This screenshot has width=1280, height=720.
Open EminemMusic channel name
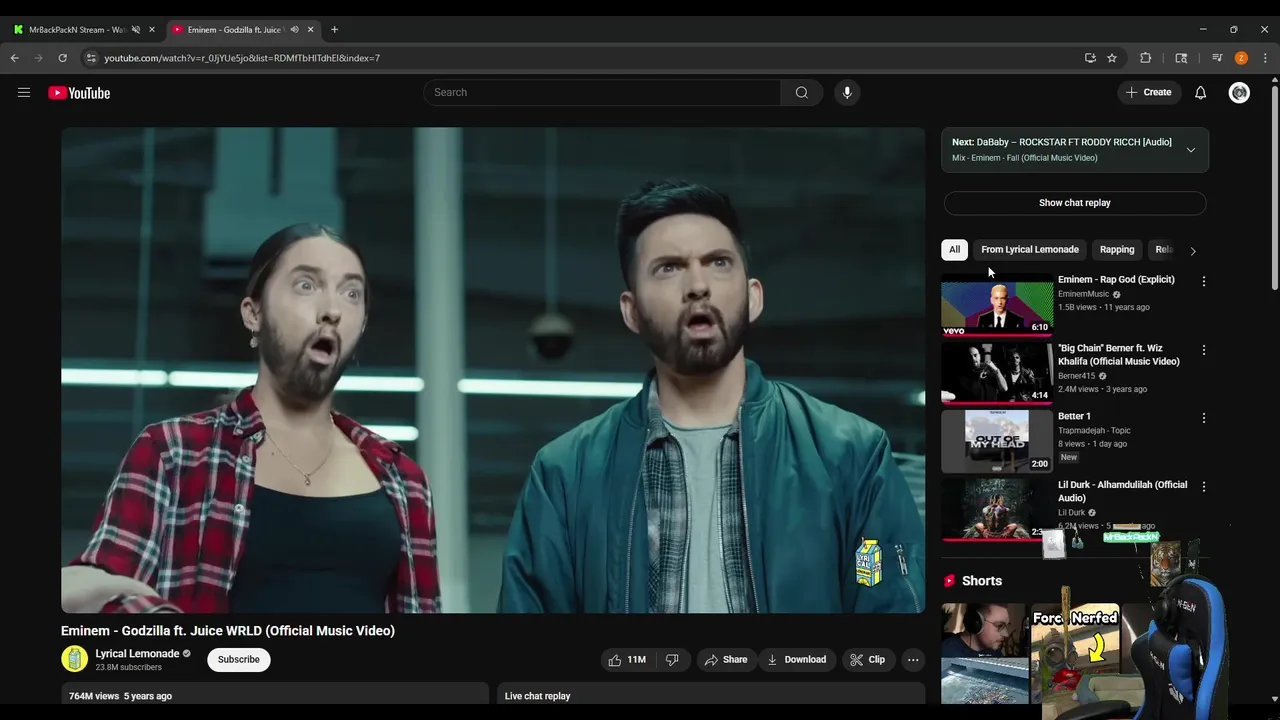click(1084, 294)
